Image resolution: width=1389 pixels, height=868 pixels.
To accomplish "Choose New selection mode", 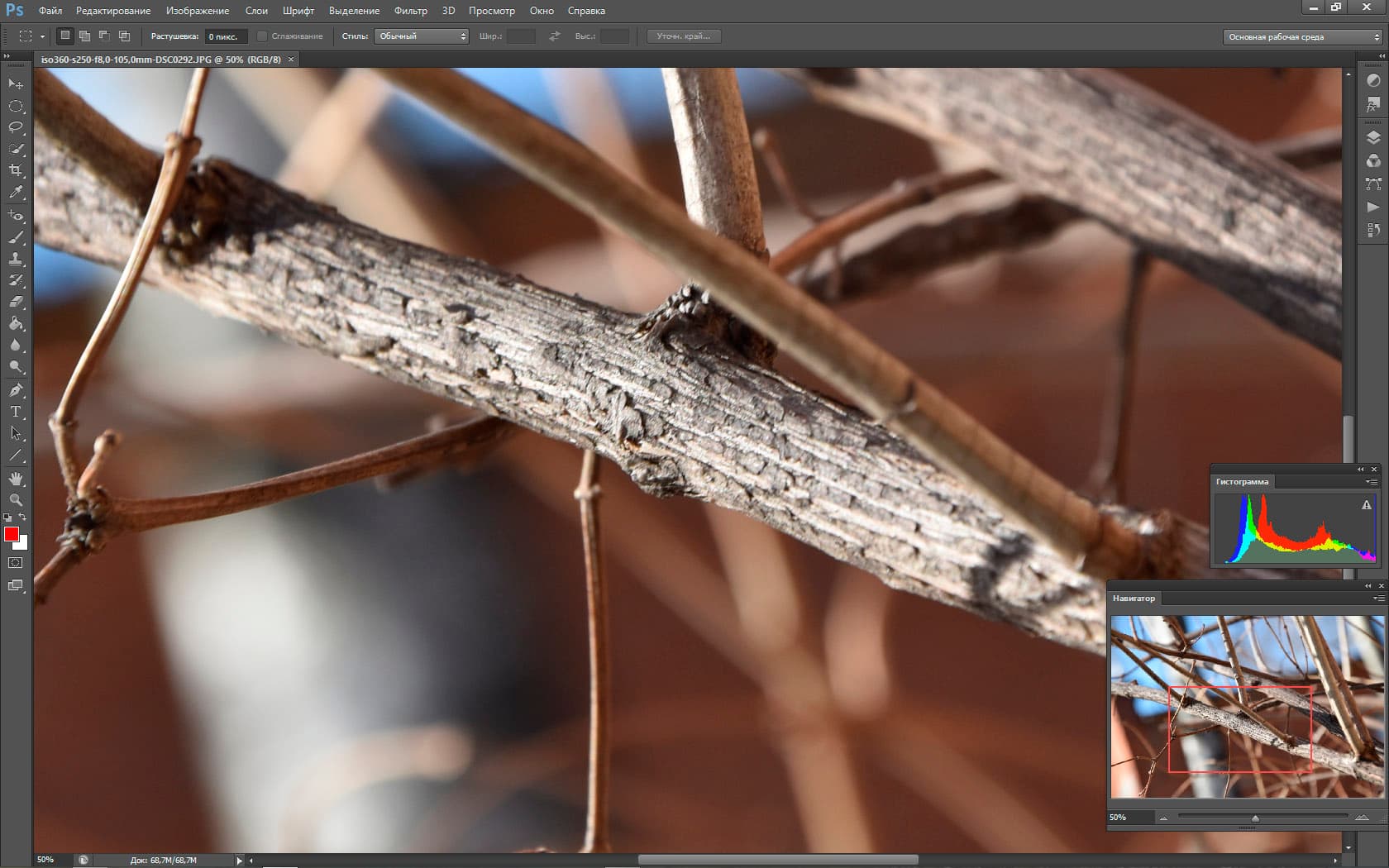I will pos(65,36).
